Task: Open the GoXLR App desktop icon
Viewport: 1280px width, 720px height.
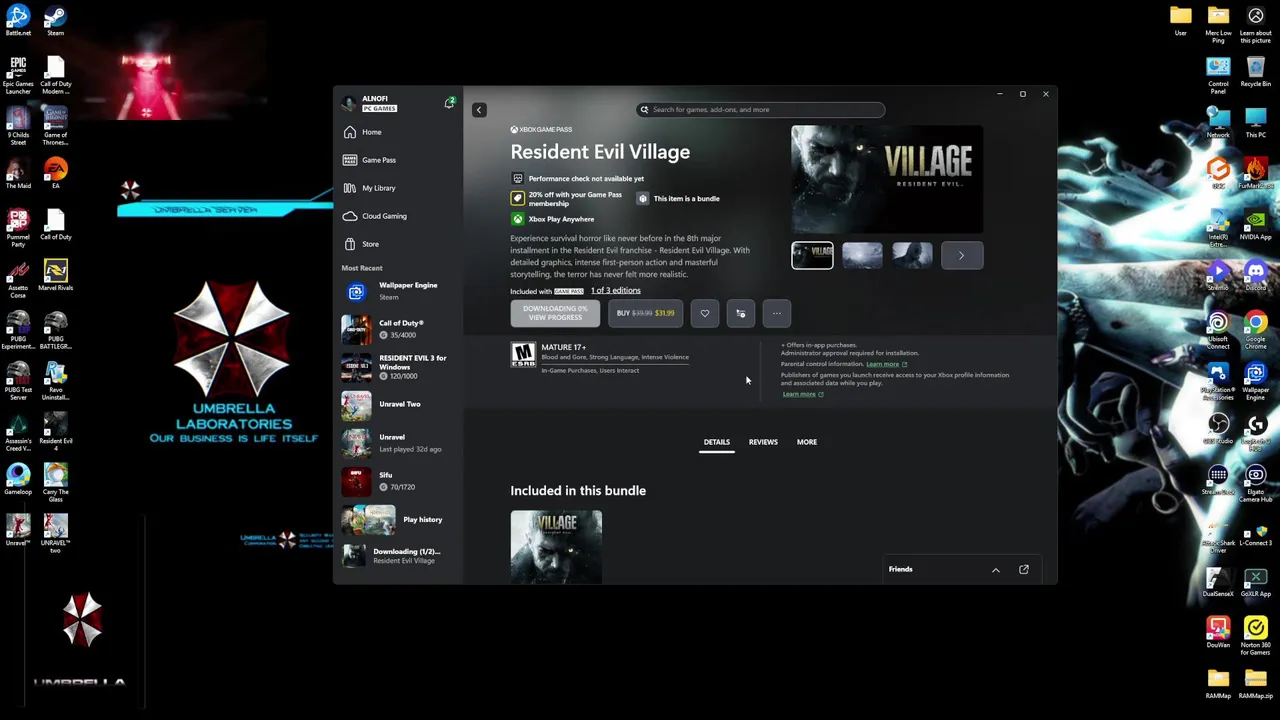Action: click(1256, 581)
